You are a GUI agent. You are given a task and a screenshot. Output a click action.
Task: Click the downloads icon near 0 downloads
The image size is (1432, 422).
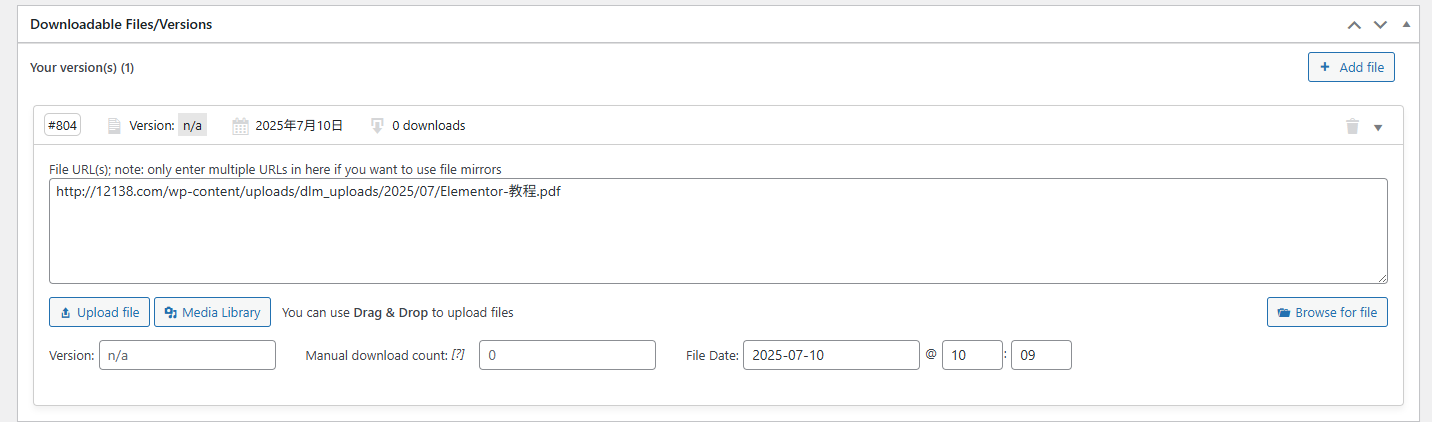click(x=377, y=126)
